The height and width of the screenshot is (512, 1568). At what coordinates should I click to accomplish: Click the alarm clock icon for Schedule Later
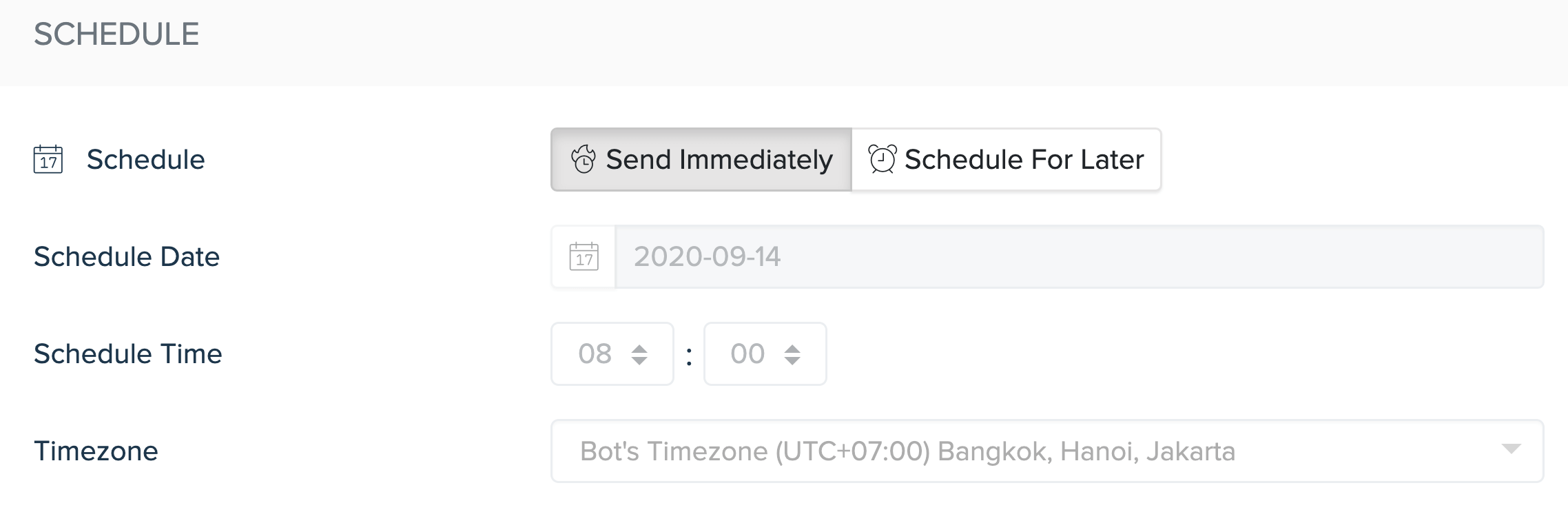pos(883,159)
